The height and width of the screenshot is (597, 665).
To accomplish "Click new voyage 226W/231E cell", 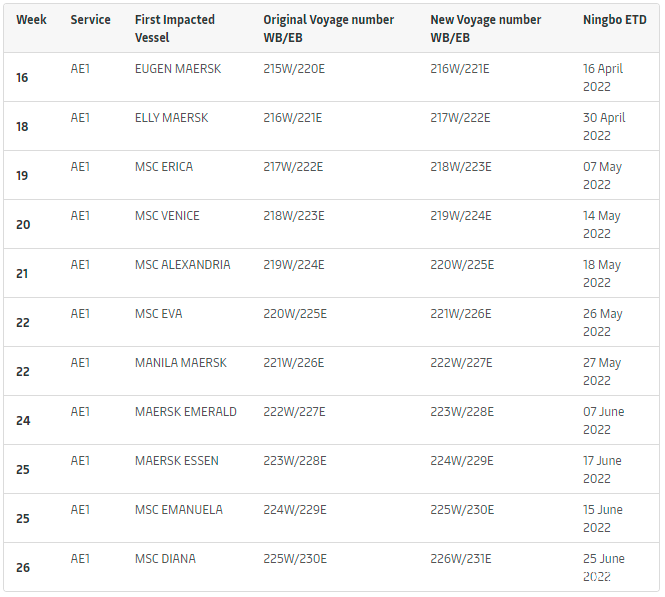I will click(460, 559).
